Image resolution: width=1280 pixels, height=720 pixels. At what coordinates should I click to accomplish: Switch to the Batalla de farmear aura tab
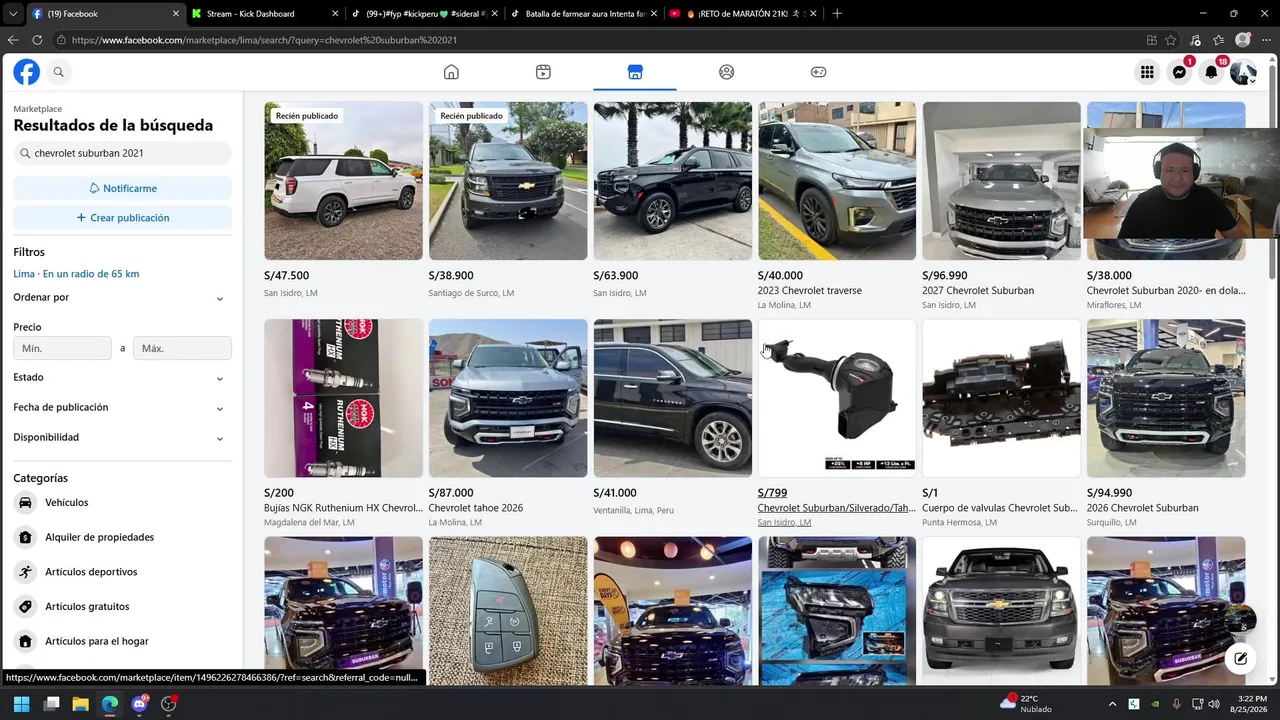tap(583, 14)
